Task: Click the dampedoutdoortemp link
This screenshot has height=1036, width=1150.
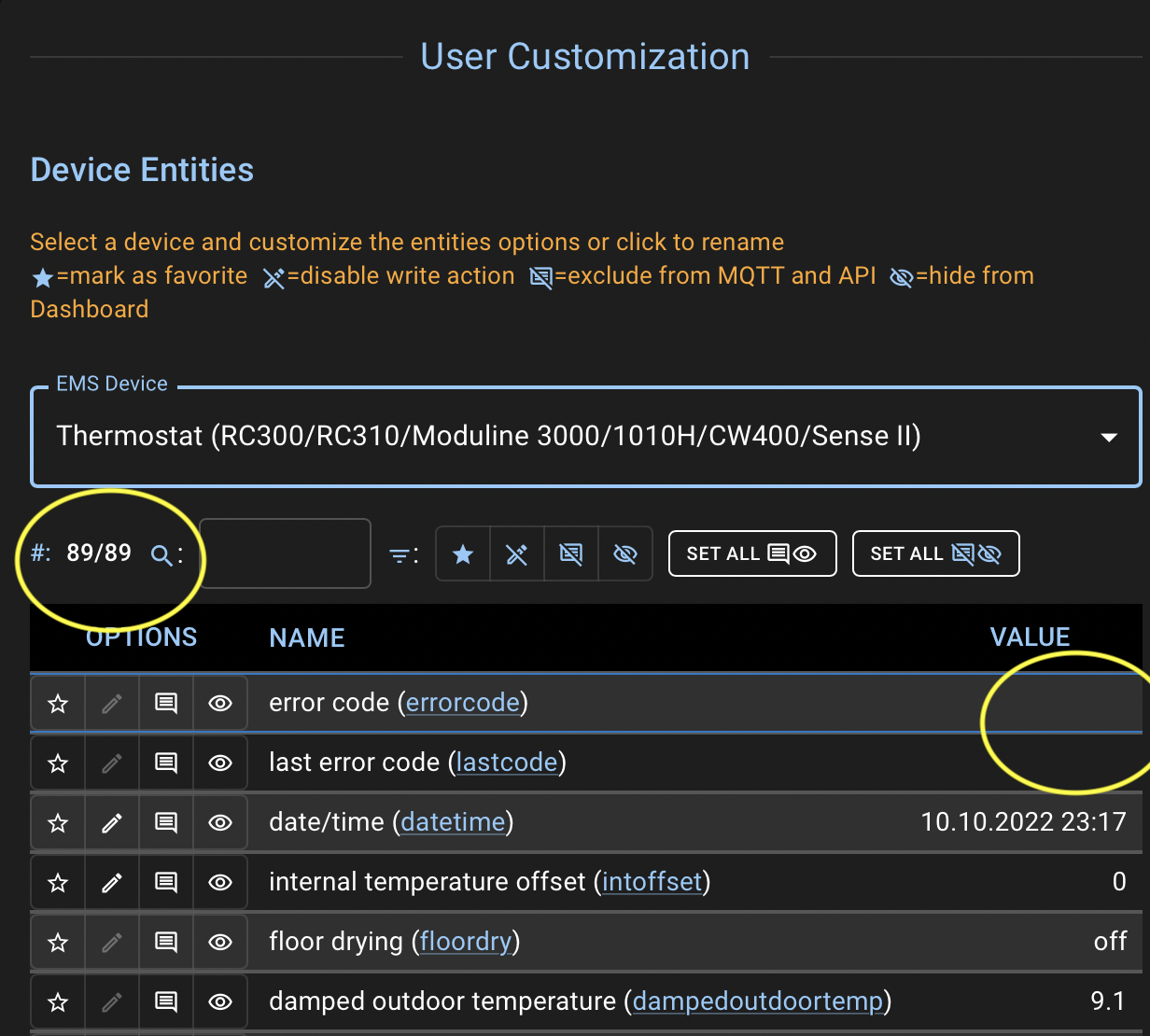Action: click(x=758, y=1001)
